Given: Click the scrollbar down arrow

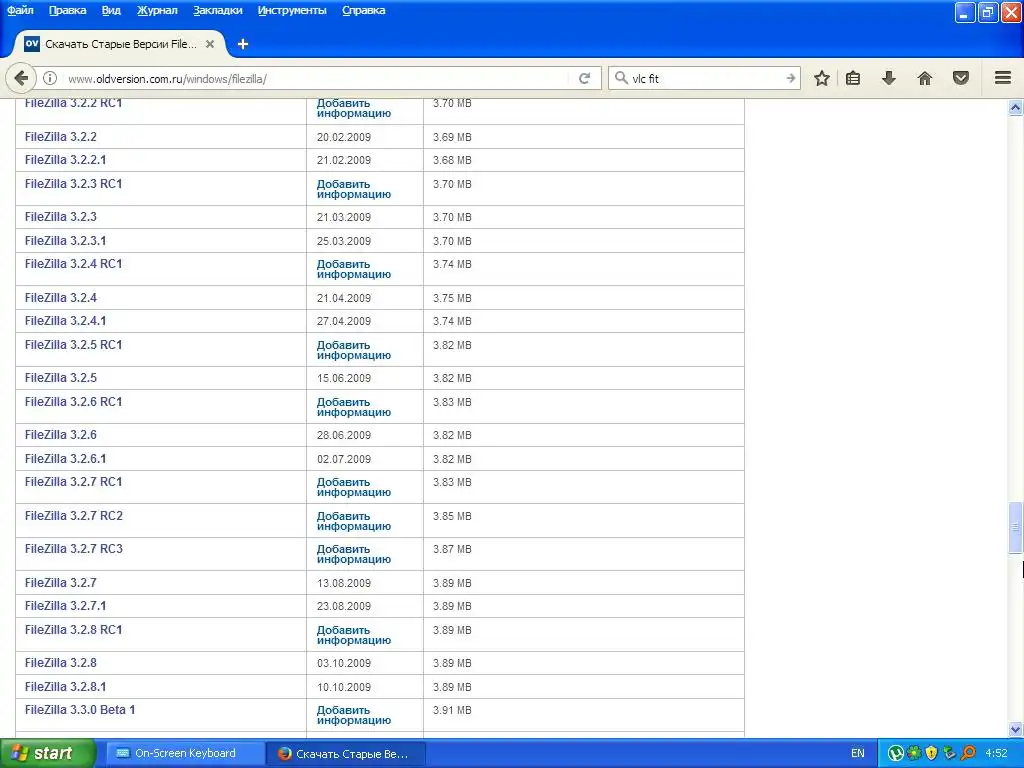Looking at the screenshot, I should (x=1016, y=729).
